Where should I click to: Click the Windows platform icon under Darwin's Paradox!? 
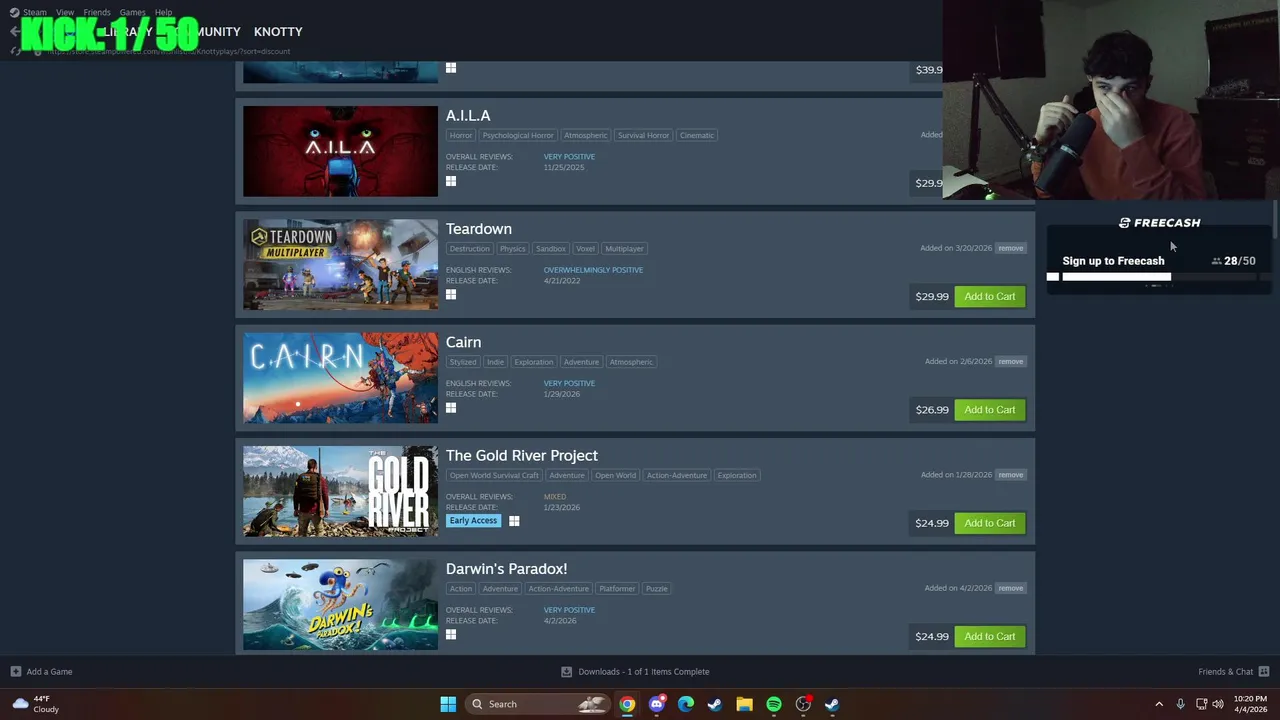tap(451, 634)
